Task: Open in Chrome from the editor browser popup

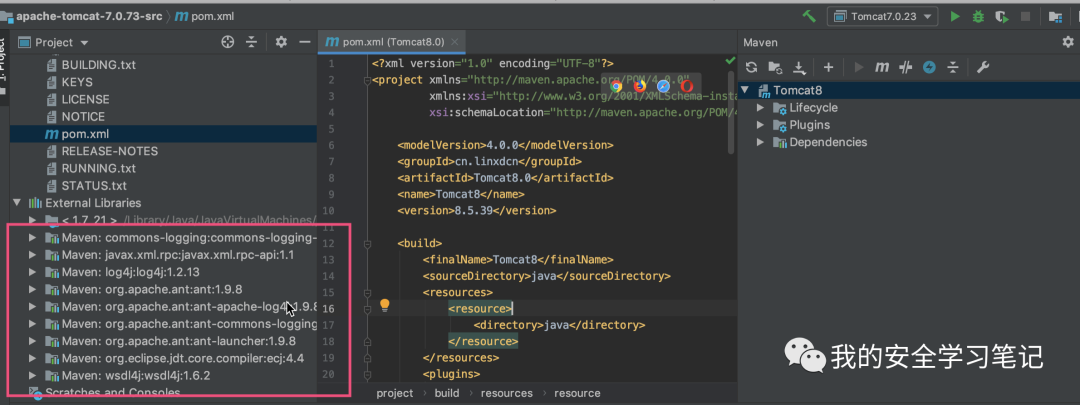Action: point(616,86)
